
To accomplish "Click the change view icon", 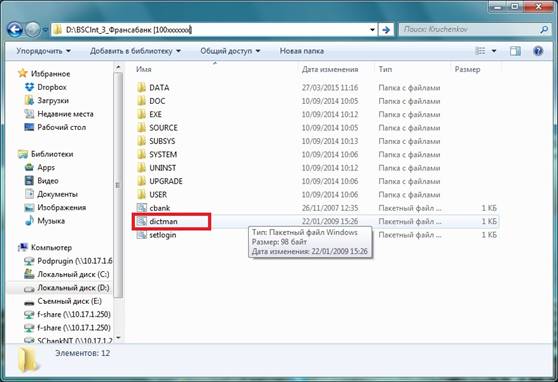I will 480,51.
